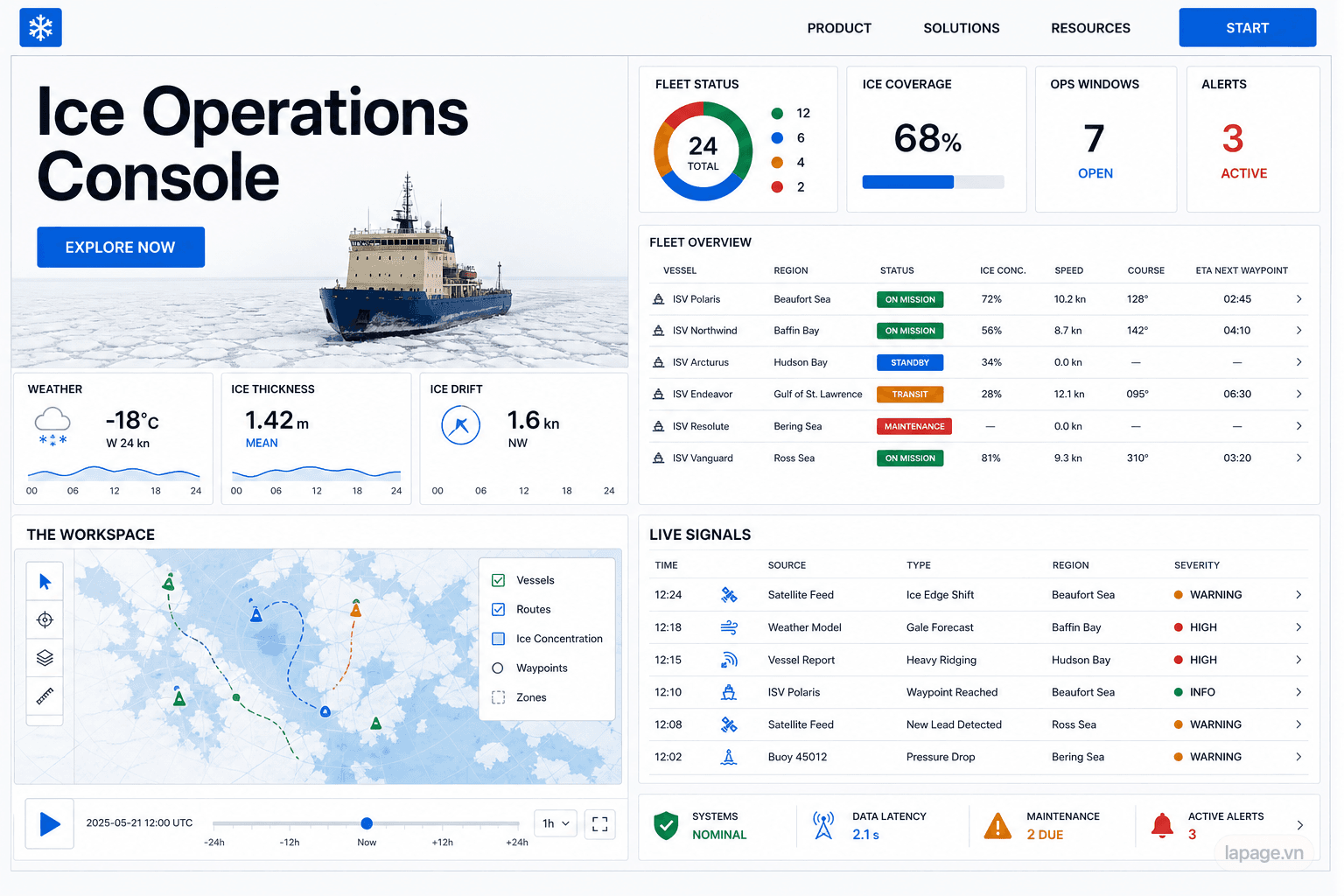
Task: Open the SOLUTIONS menu
Action: click(962, 28)
